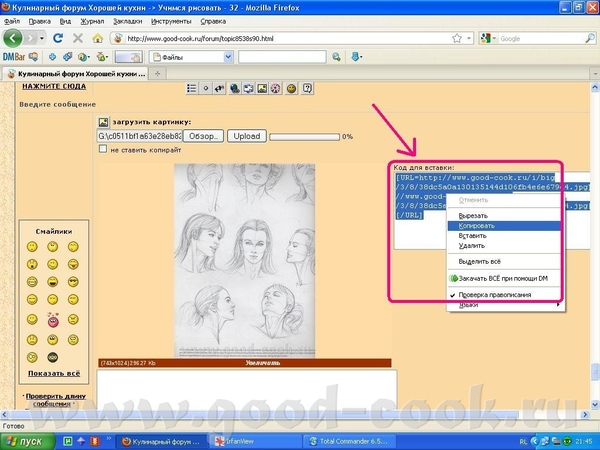The height and width of the screenshot is (450, 600).
Task: Select the 'Кулинарный форум Хорошей кухни' tab
Action: pos(75,73)
